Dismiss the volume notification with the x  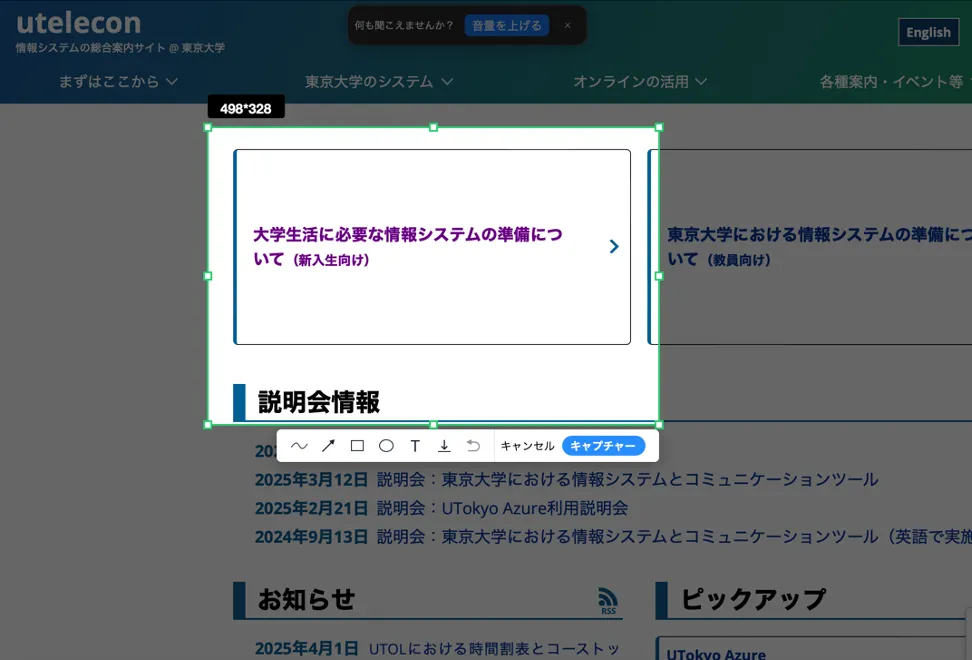tap(567, 26)
